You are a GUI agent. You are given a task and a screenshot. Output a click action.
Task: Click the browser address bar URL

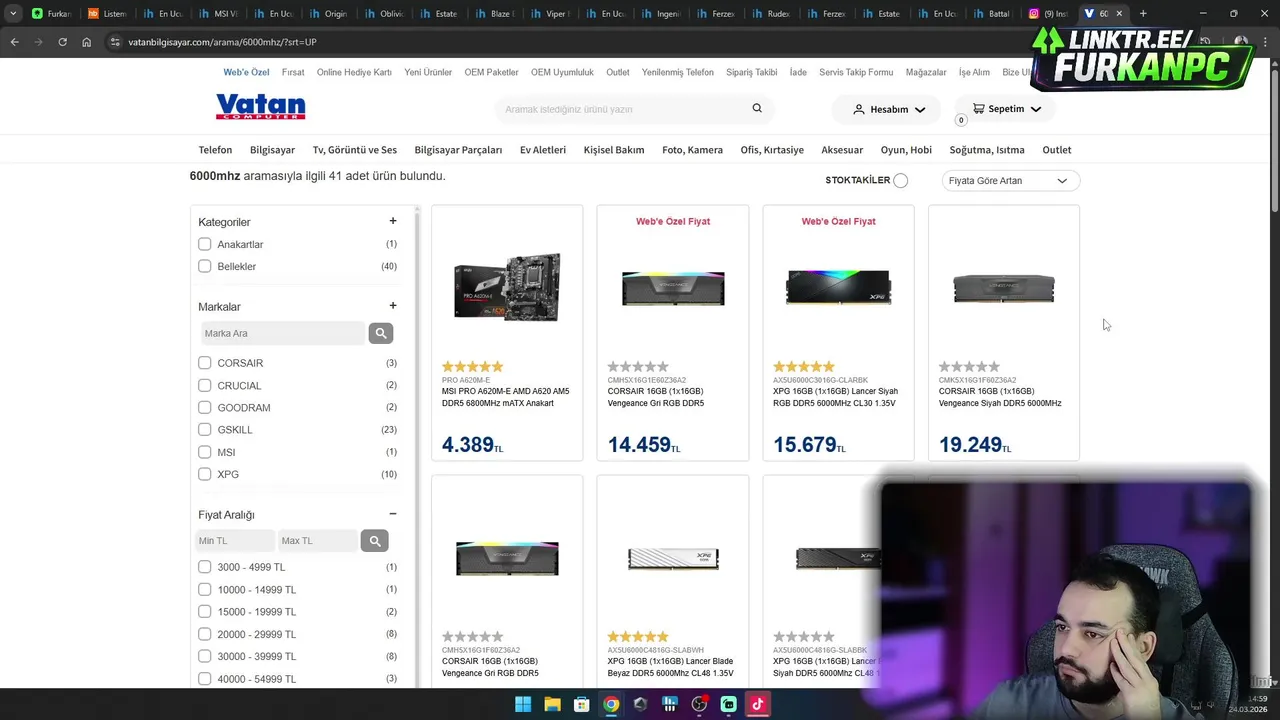pos(222,42)
